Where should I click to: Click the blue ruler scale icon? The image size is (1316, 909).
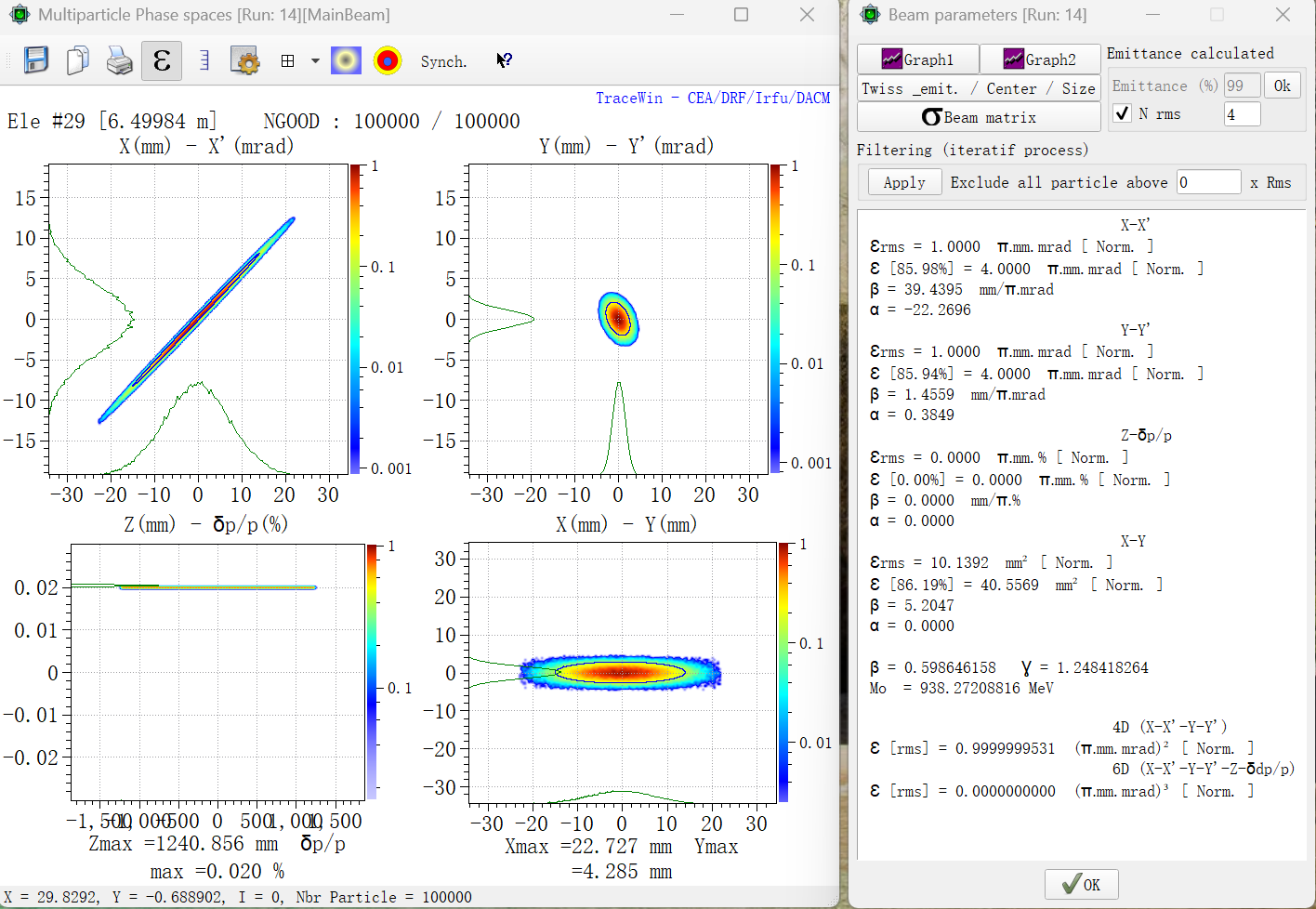tap(204, 61)
